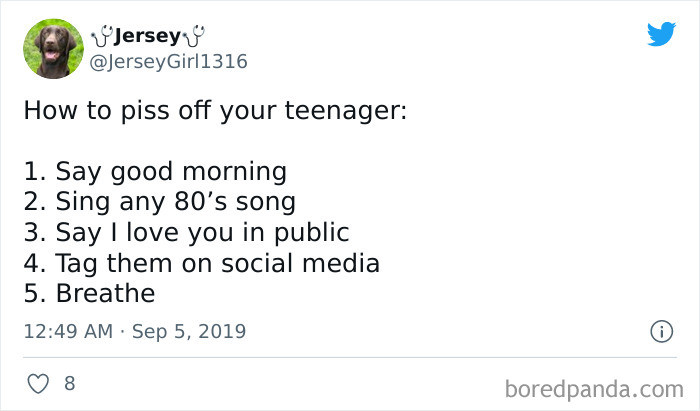The height and width of the screenshot is (411, 700).
Task: Select the number 1. list marker
Action: [35, 172]
